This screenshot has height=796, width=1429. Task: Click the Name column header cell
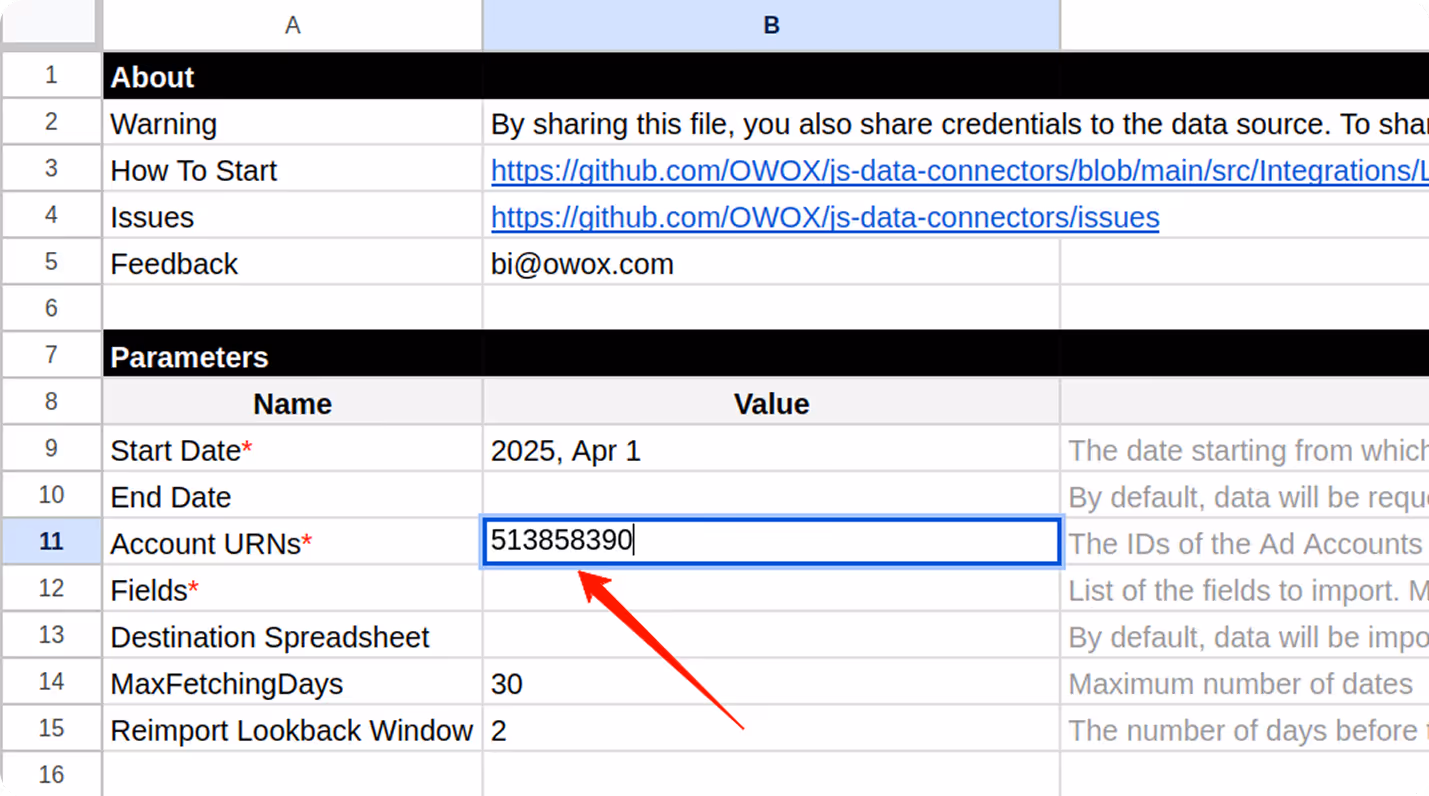coord(292,403)
